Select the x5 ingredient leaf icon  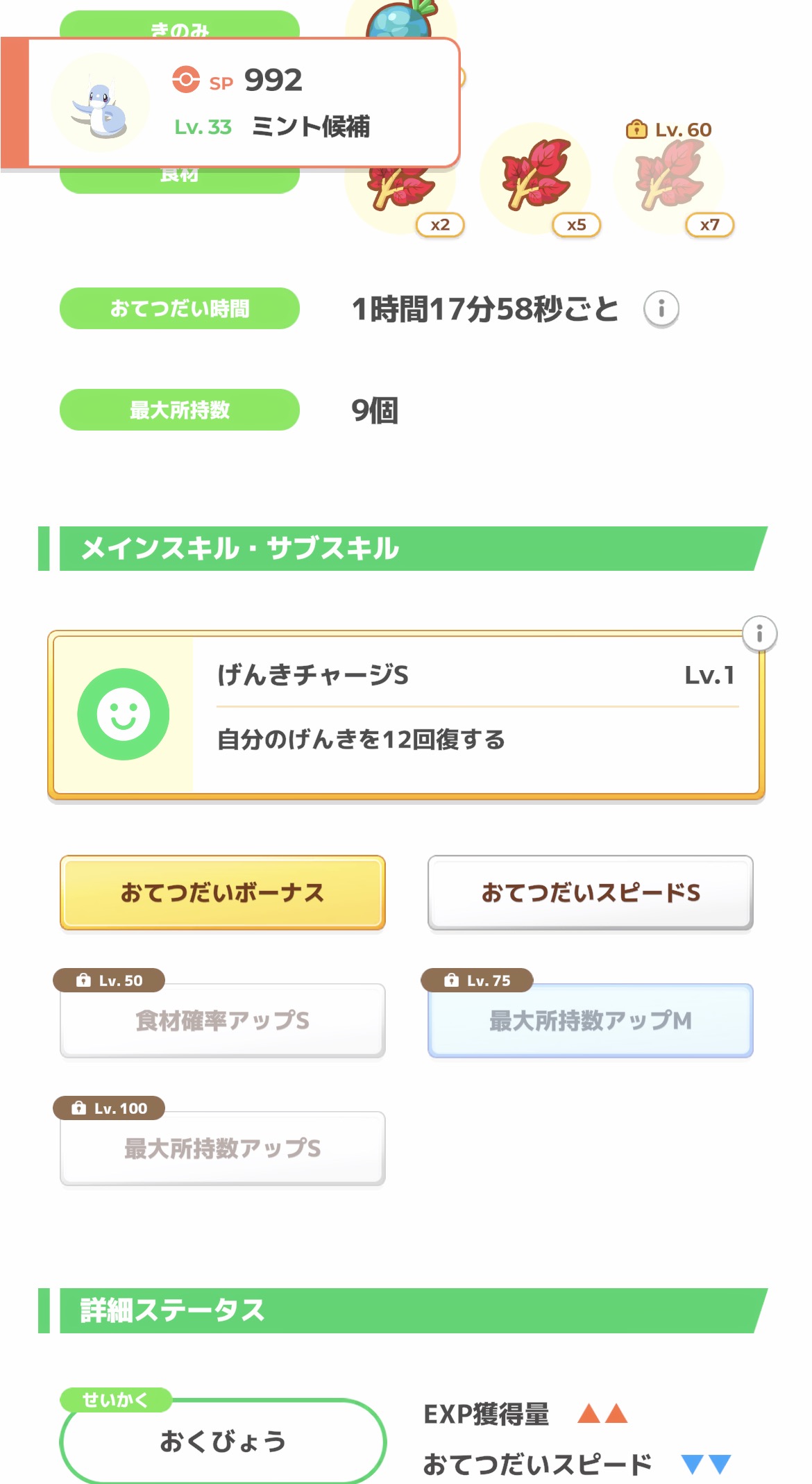click(x=536, y=176)
